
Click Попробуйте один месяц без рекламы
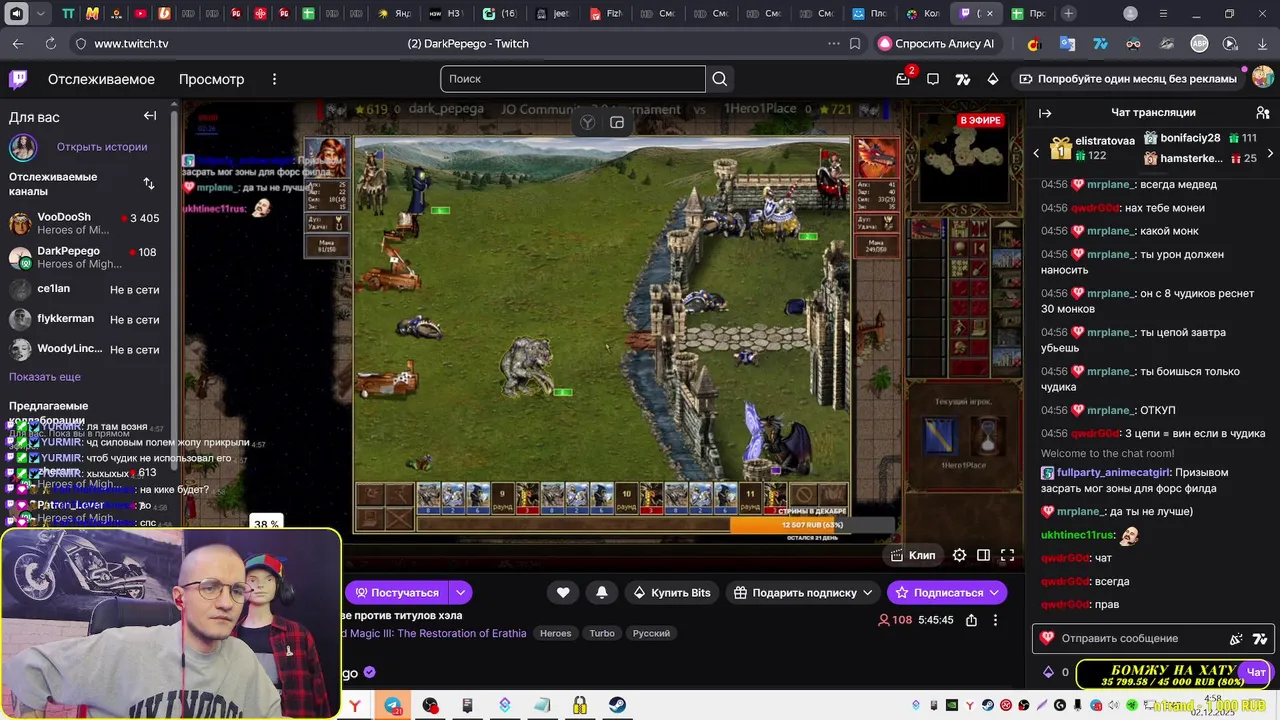(x=1127, y=79)
